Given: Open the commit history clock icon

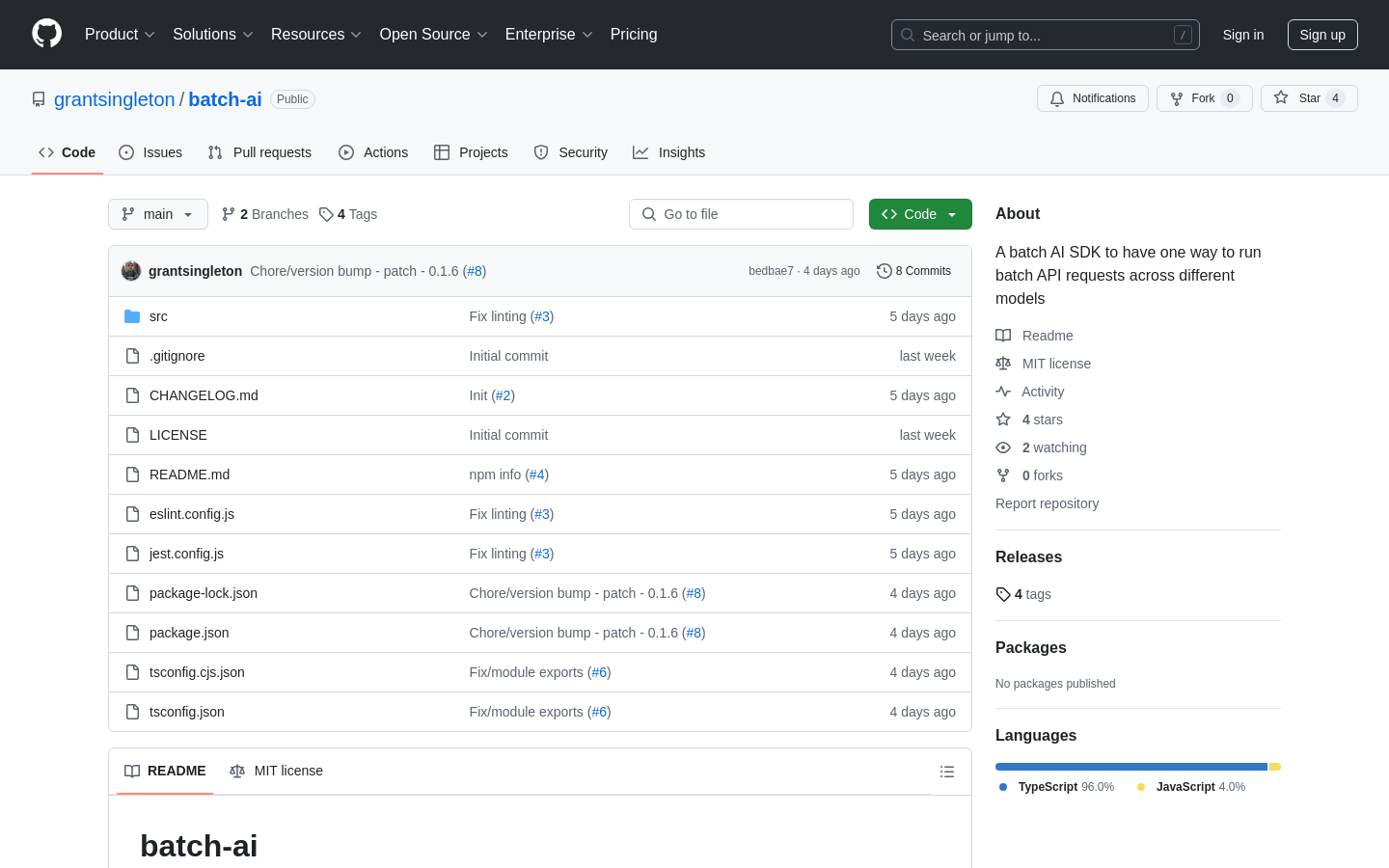Looking at the screenshot, I should pos(884,271).
